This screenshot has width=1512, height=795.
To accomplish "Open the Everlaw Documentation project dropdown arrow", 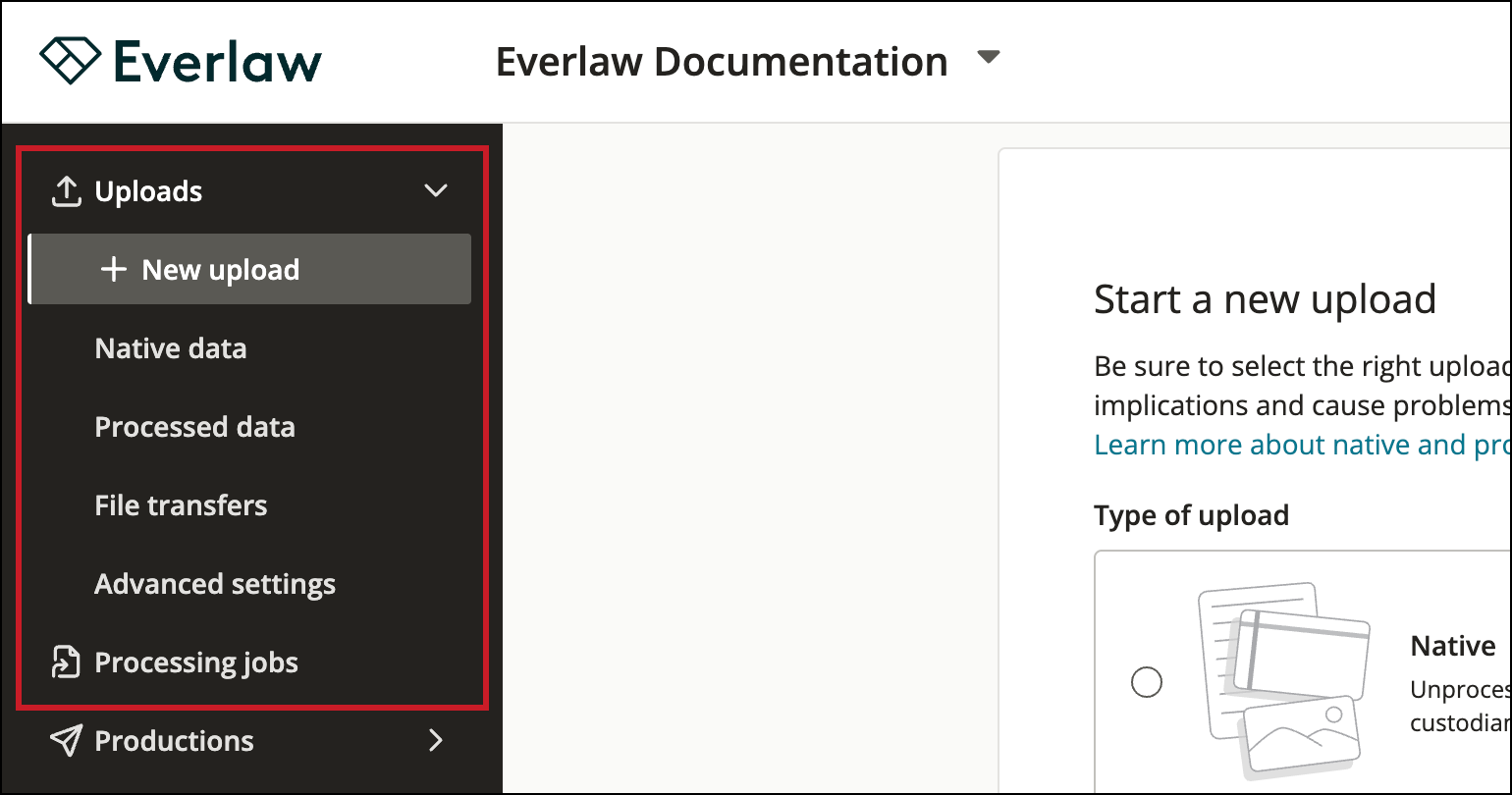I will point(989,58).
